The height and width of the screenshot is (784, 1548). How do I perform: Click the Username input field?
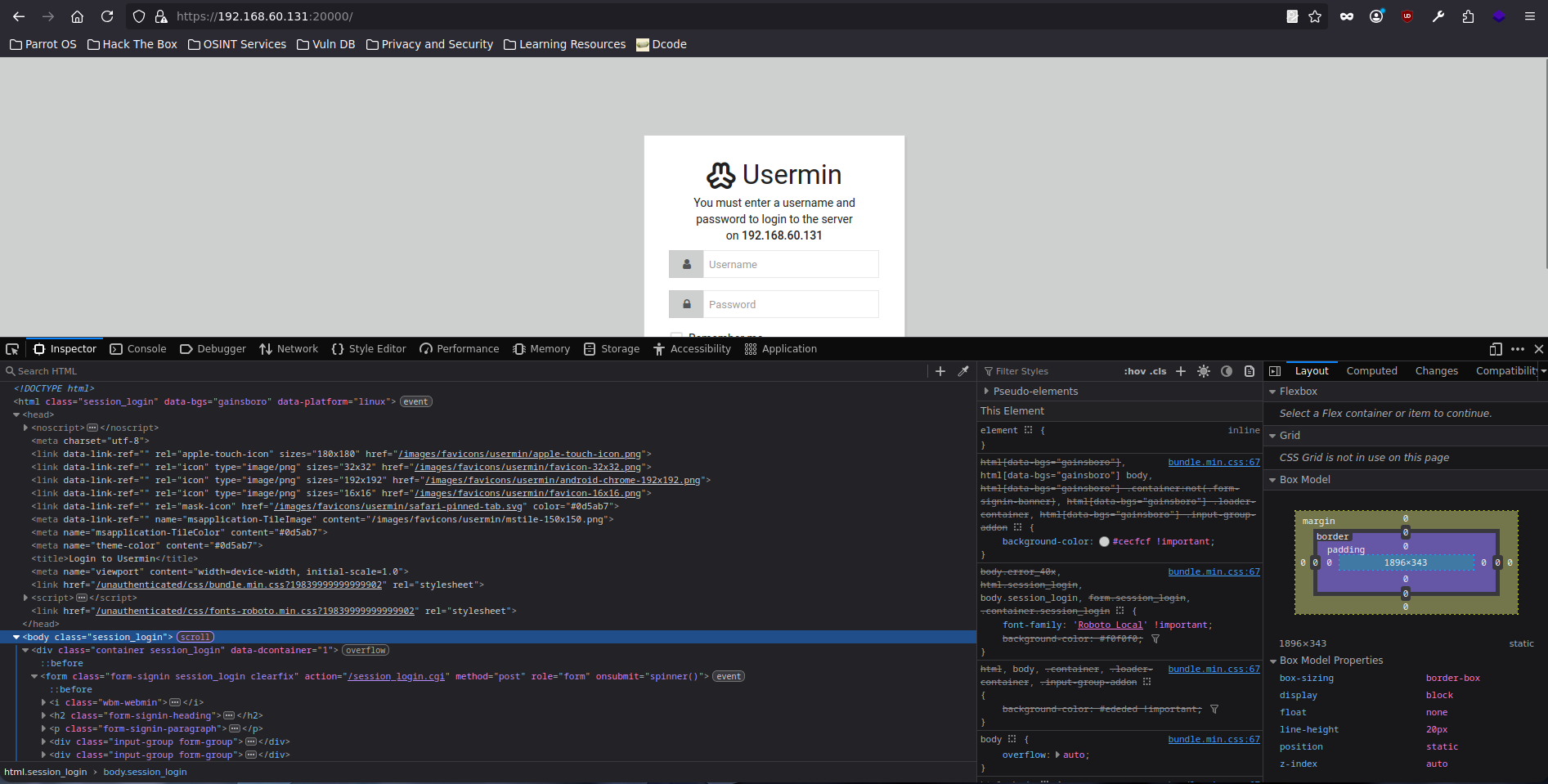click(x=791, y=265)
